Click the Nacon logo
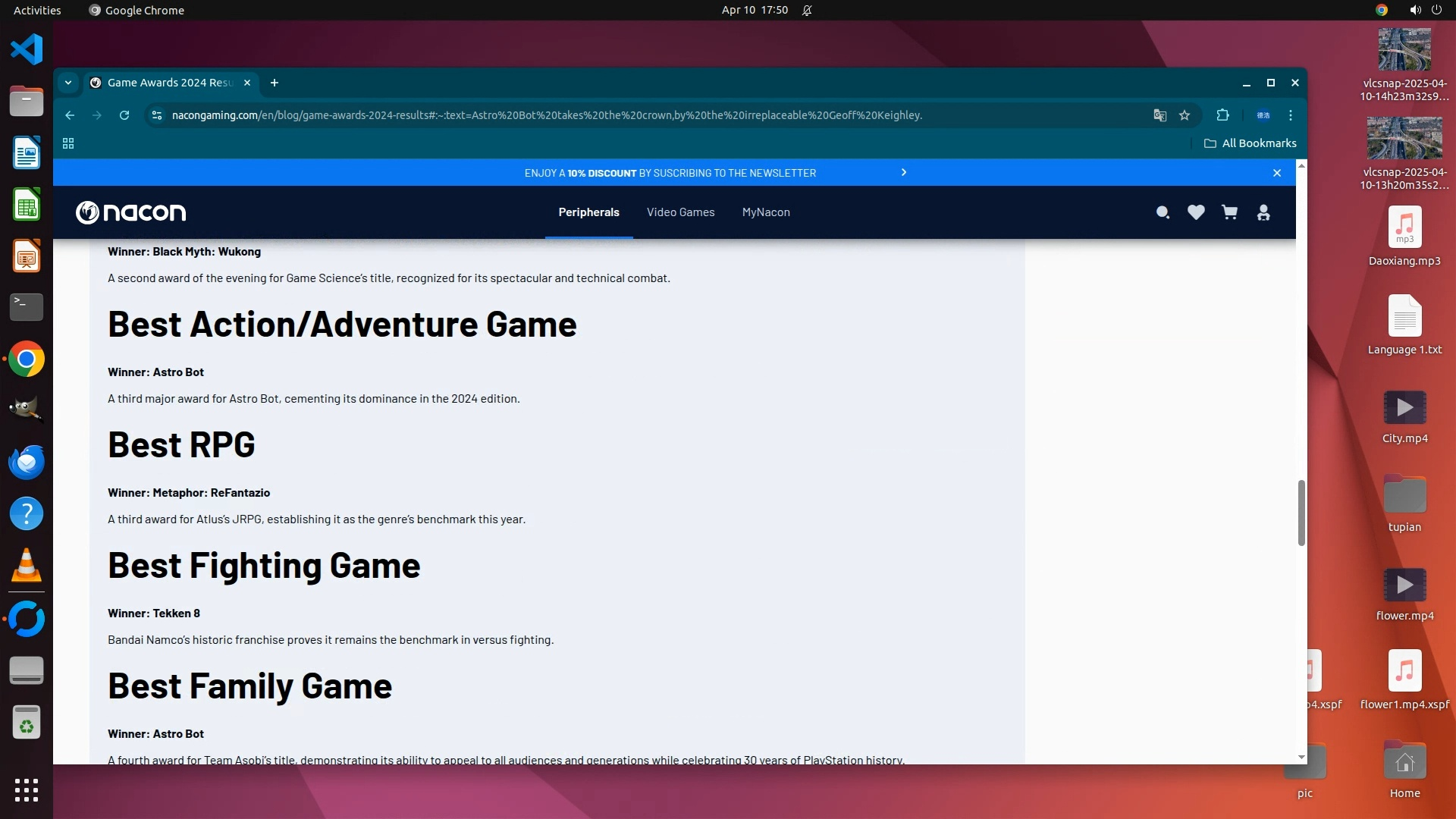The image size is (1456, 819). click(131, 213)
